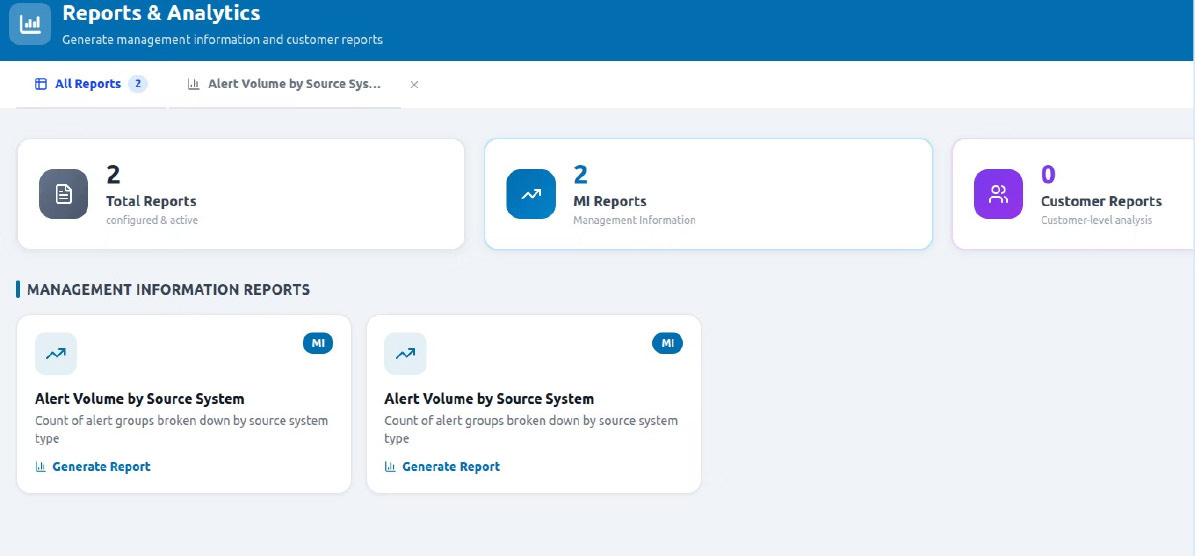Screen dimensions: 1195x556
Task: Click the table icon in the All Reports tab
Action: [41, 84]
